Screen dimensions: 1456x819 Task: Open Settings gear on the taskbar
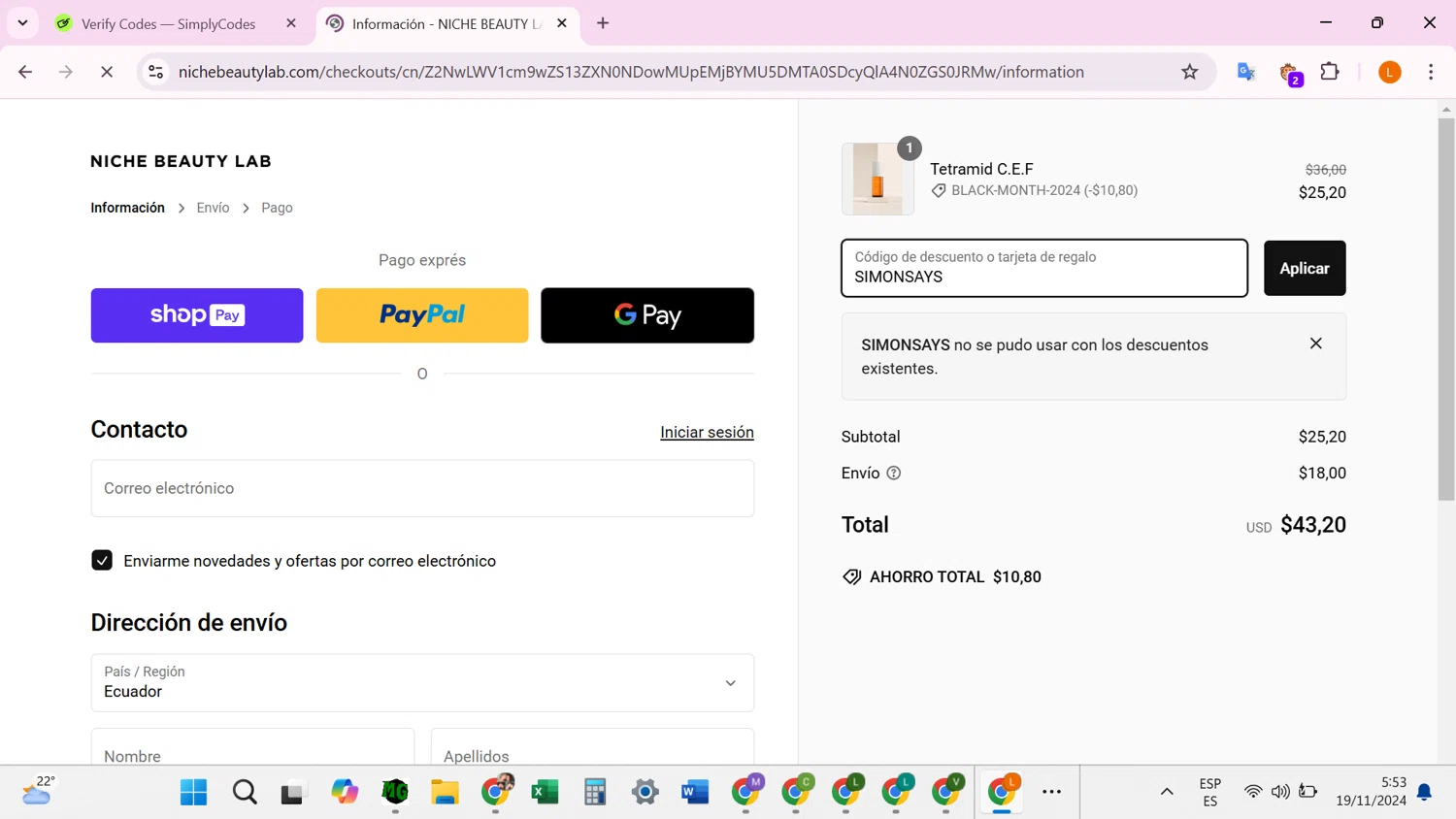click(x=645, y=793)
